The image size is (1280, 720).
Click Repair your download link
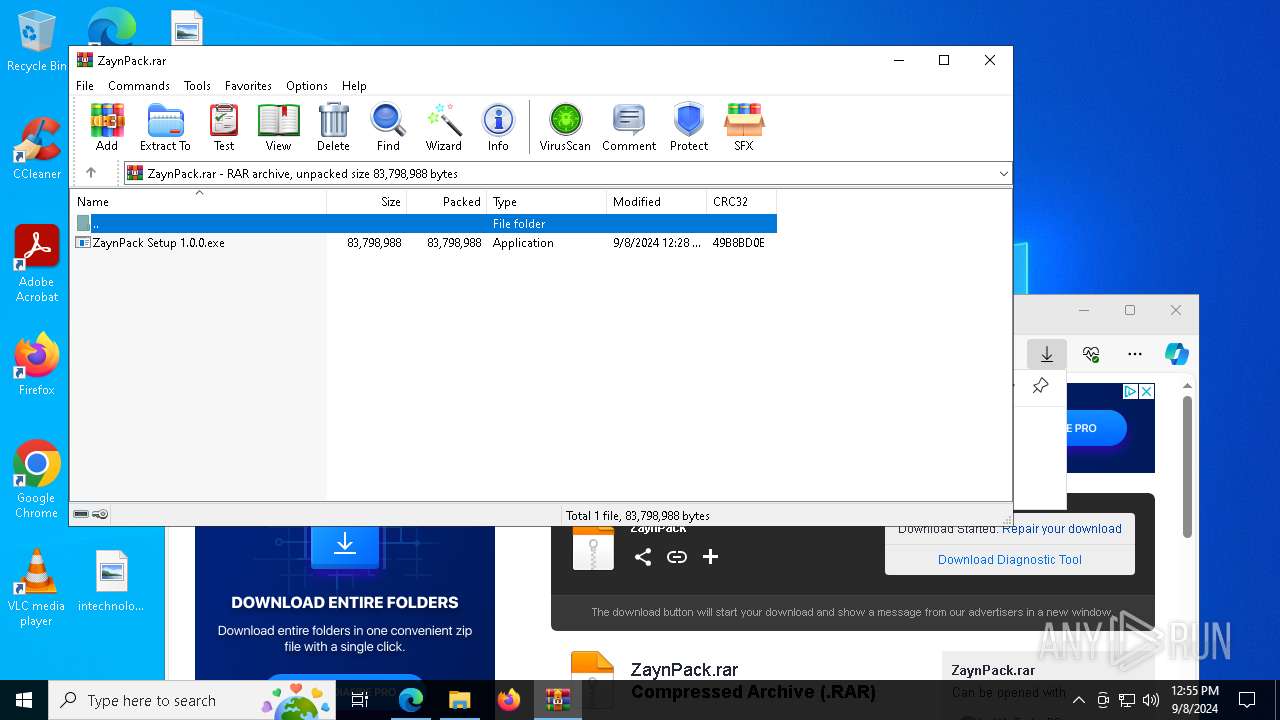tap(1062, 529)
